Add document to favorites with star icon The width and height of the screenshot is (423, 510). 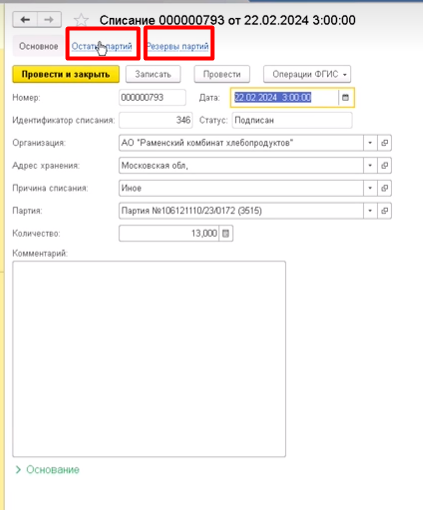(81, 20)
